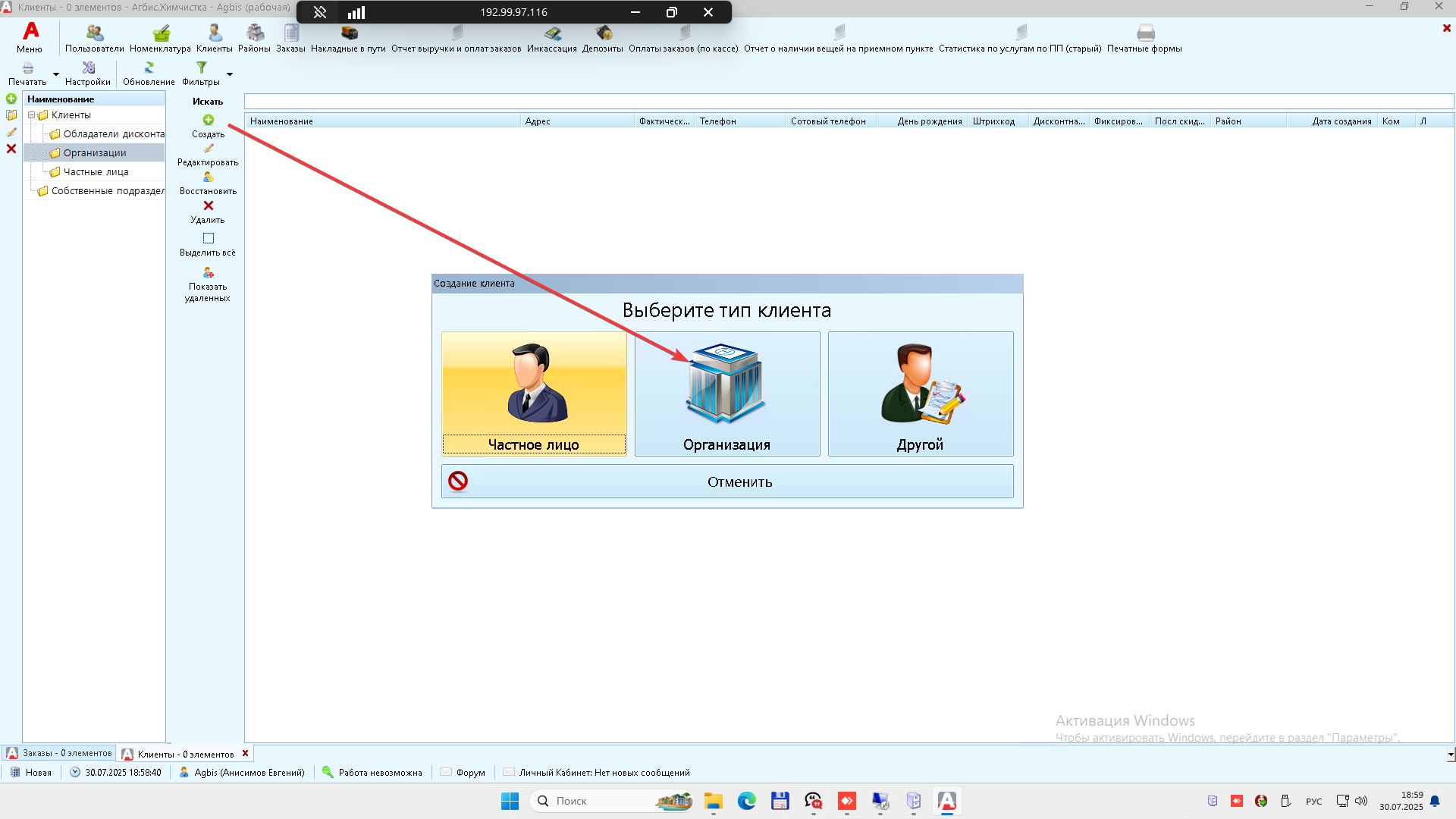Choose Организация client type

[727, 394]
